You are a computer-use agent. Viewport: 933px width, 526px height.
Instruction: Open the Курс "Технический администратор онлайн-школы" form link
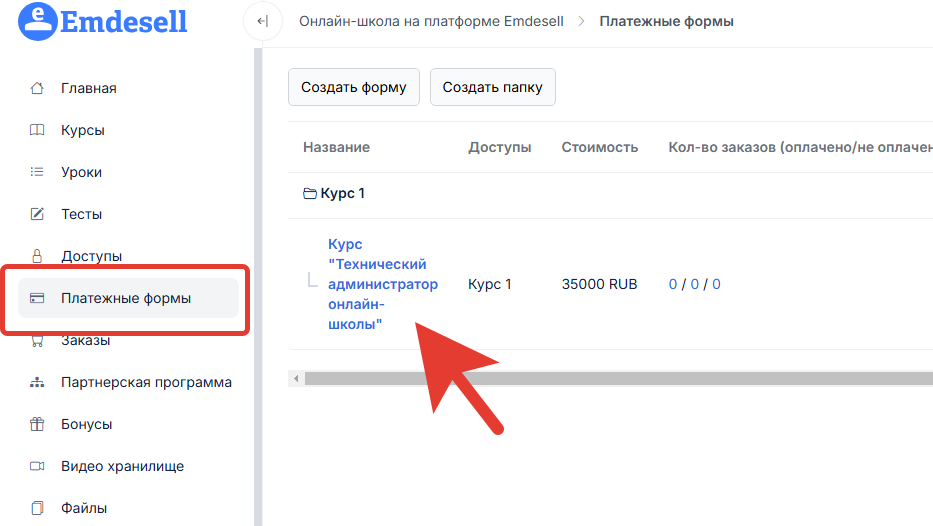point(383,284)
